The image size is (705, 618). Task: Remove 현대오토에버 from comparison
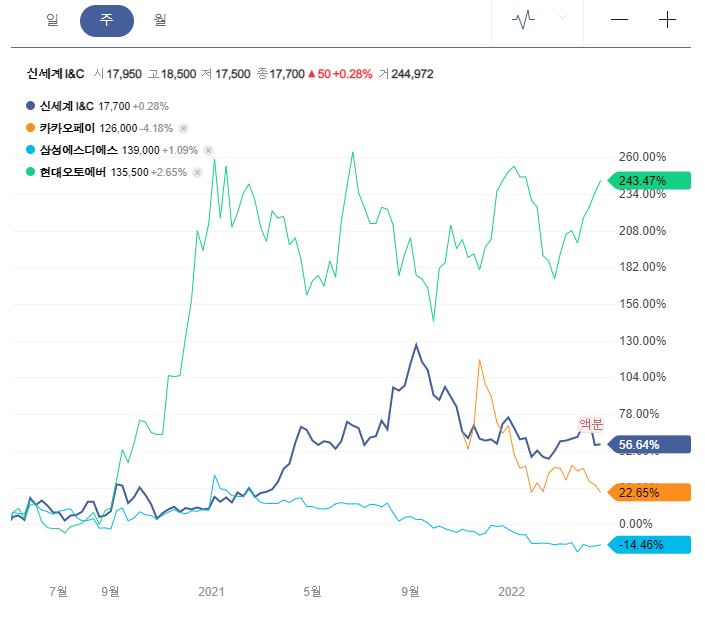click(x=197, y=173)
